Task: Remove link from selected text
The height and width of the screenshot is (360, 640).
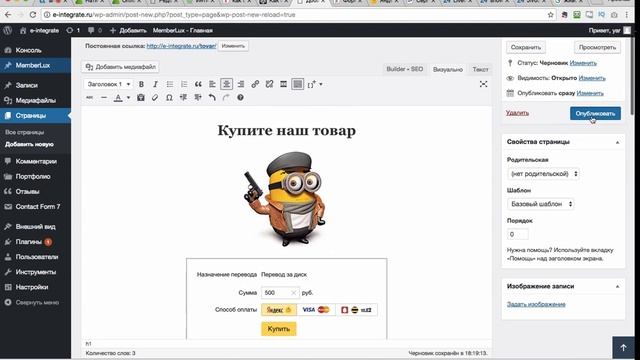Action: tap(269, 84)
